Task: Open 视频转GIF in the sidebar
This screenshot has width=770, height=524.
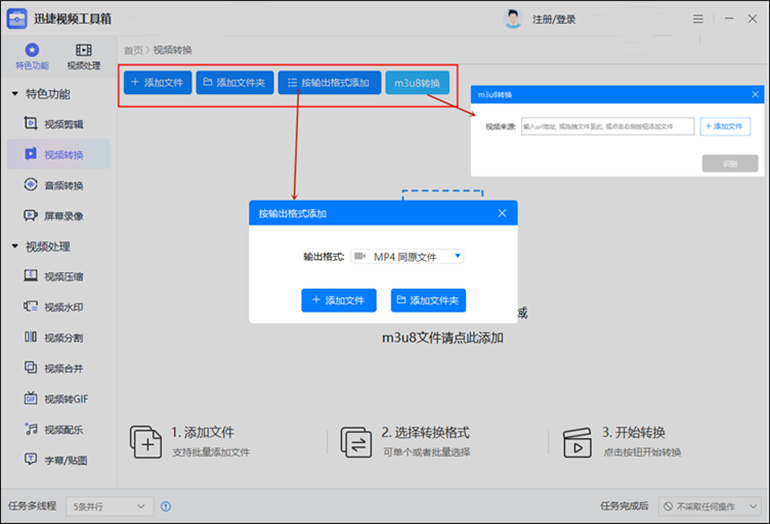Action: (x=58, y=399)
